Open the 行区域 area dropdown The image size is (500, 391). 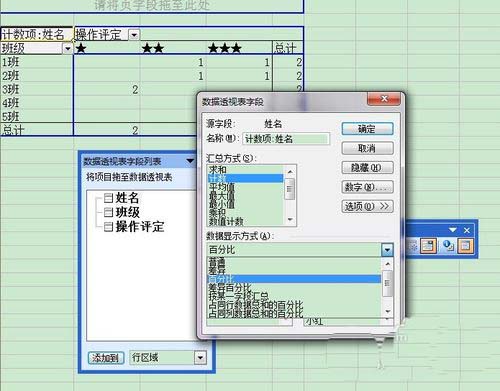tap(200, 358)
